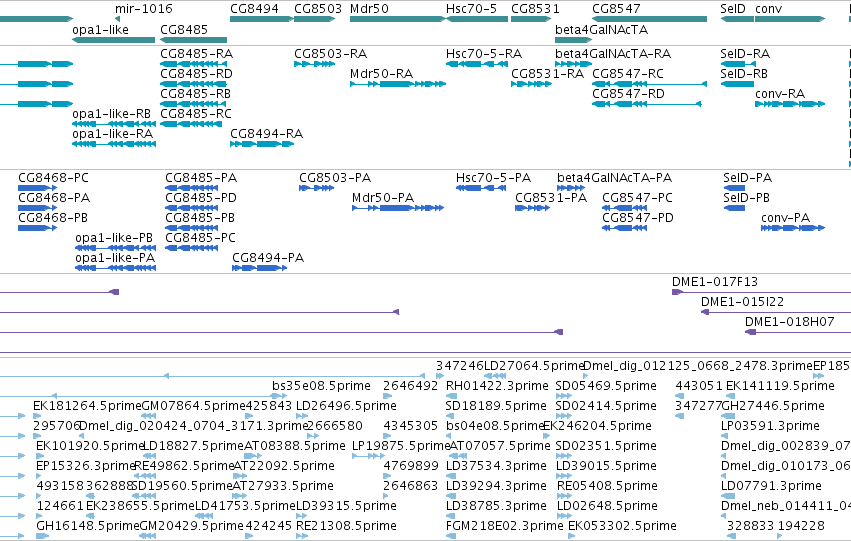Click EST label LP03591.3prime
The image size is (851, 541).
(x=770, y=426)
